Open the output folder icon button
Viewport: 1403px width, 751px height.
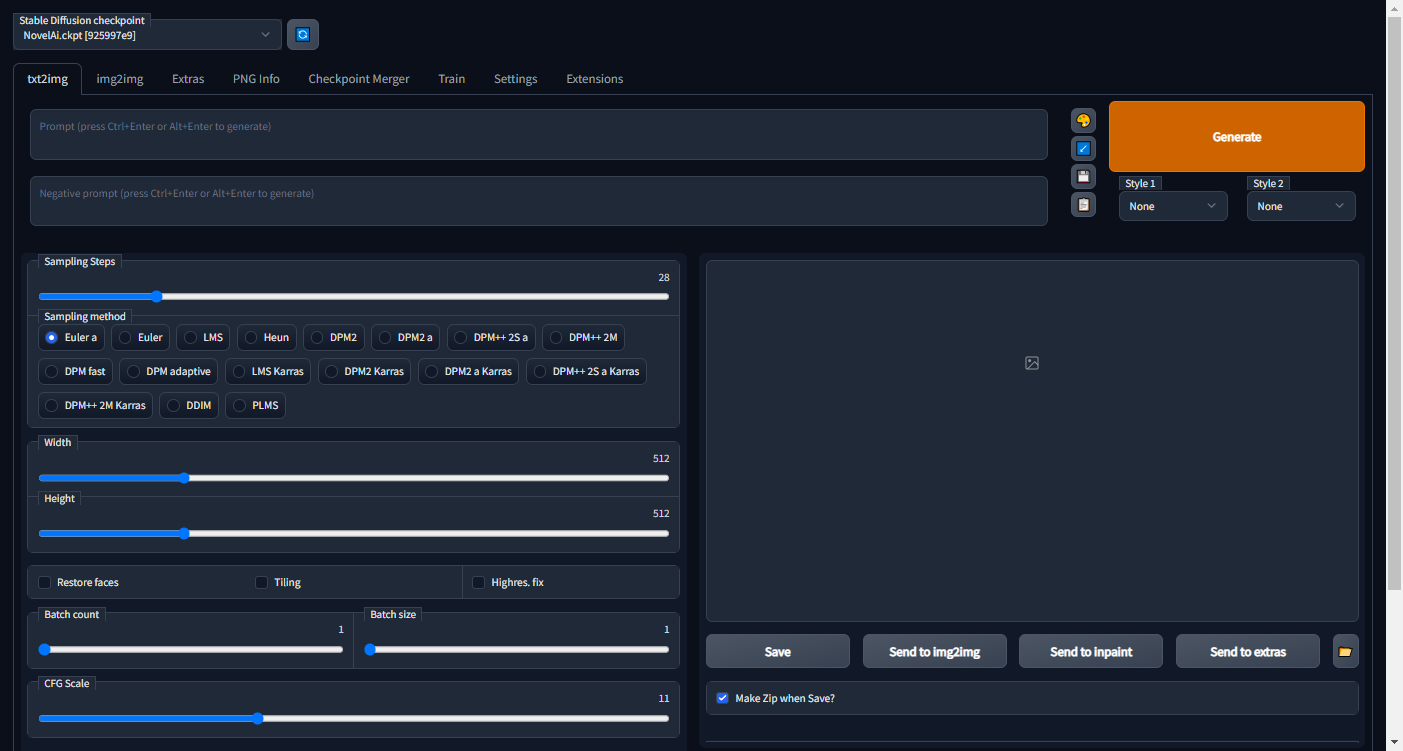(1345, 651)
